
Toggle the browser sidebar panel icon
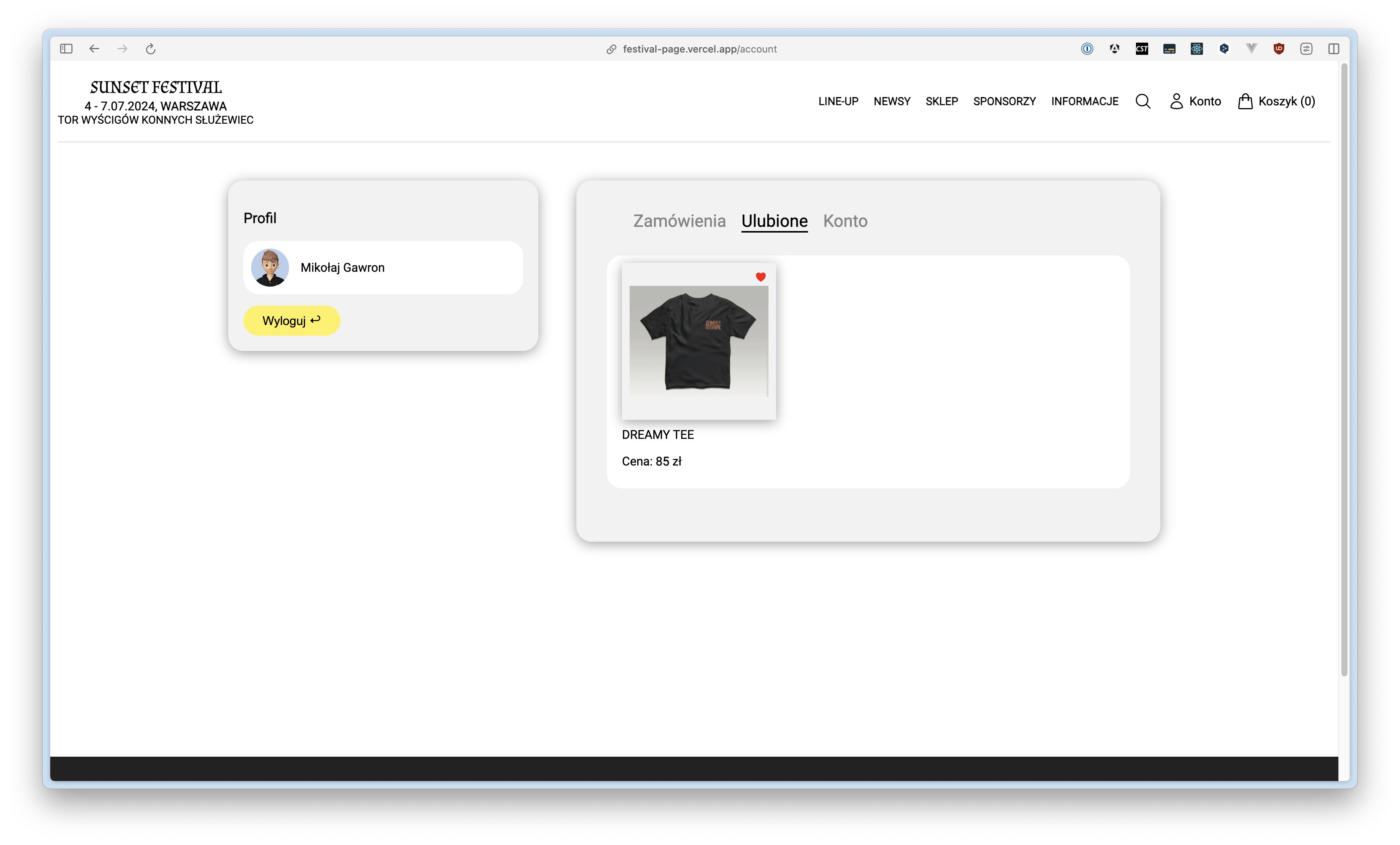tap(66, 49)
